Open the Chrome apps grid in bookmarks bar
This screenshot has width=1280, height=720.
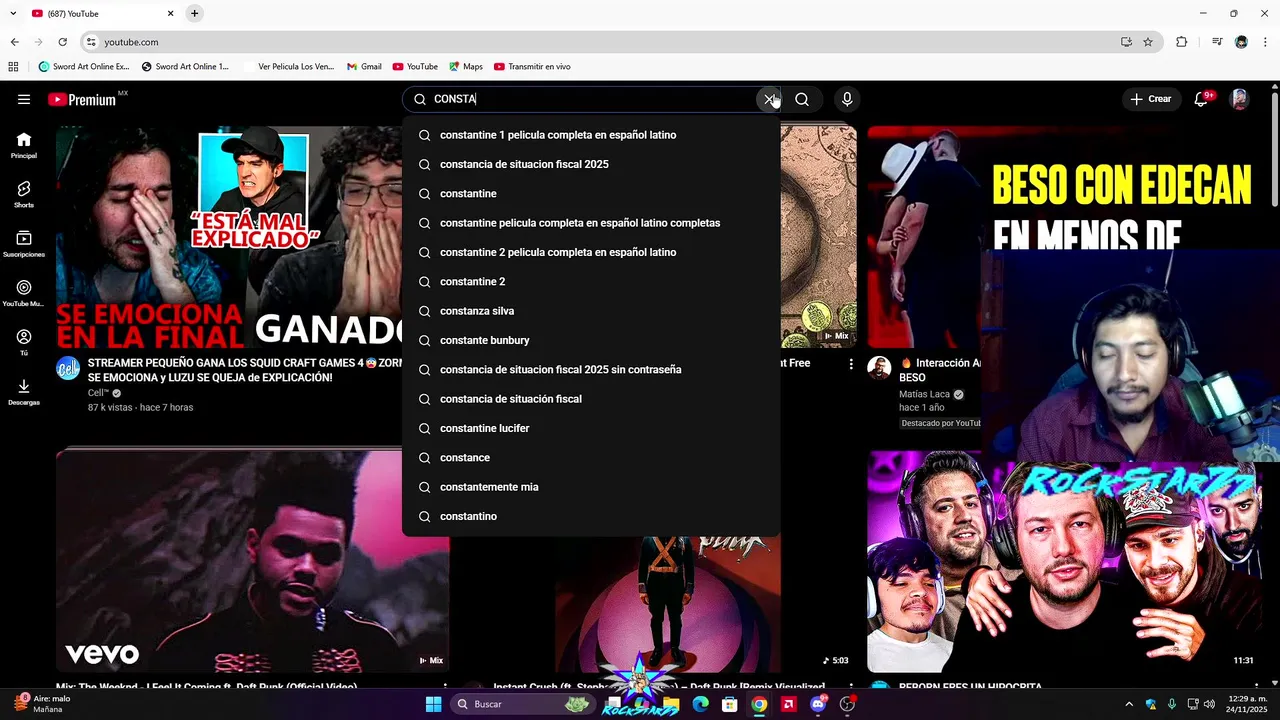click(13, 67)
